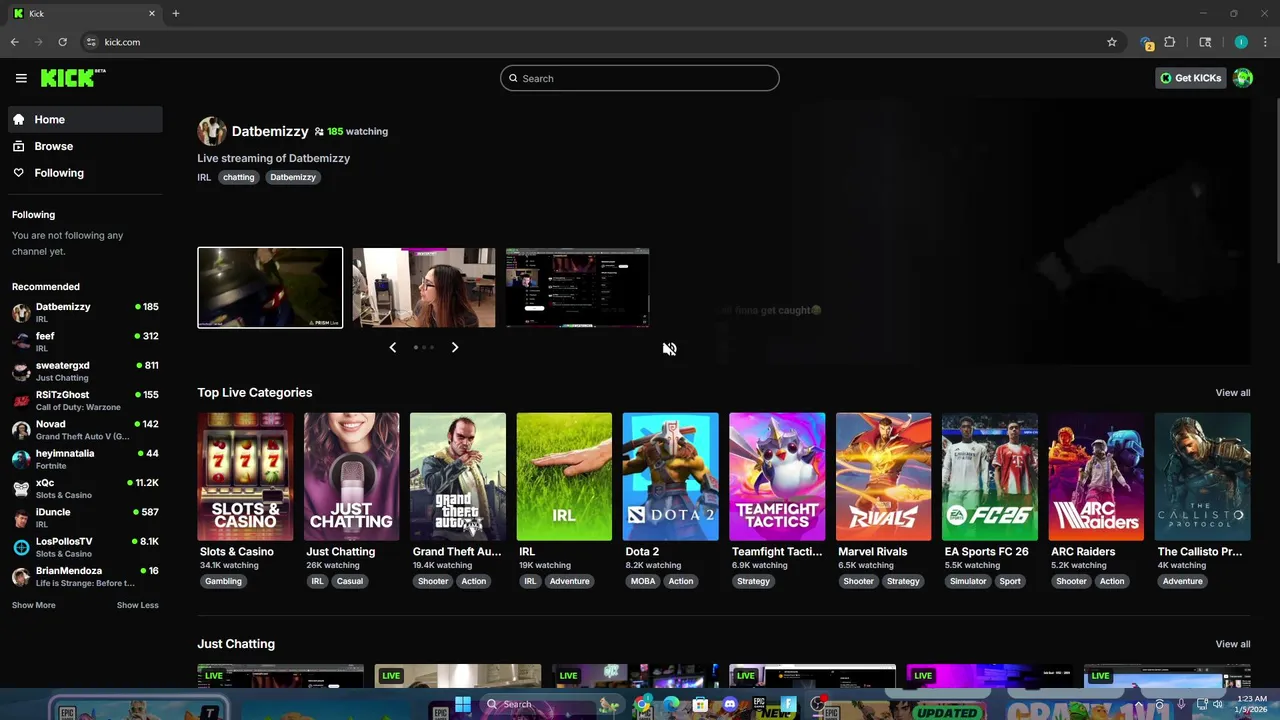
Task: Open recommended channel xQc
Action: pyautogui.click(x=85, y=488)
